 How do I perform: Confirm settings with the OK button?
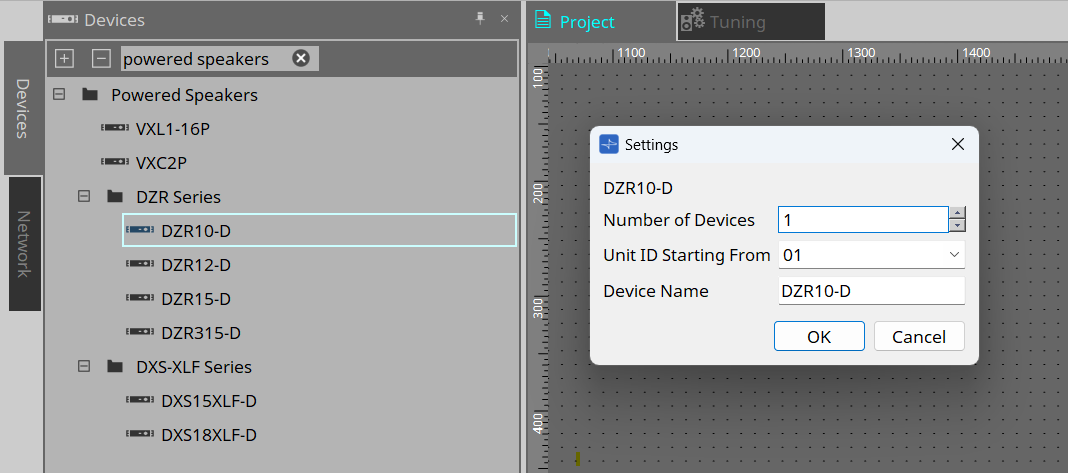819,337
